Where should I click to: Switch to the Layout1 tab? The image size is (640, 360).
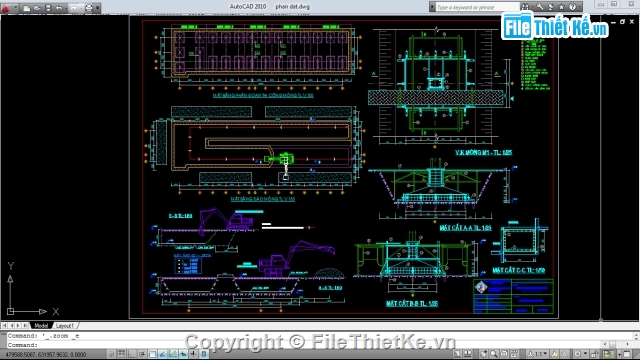tap(65, 326)
